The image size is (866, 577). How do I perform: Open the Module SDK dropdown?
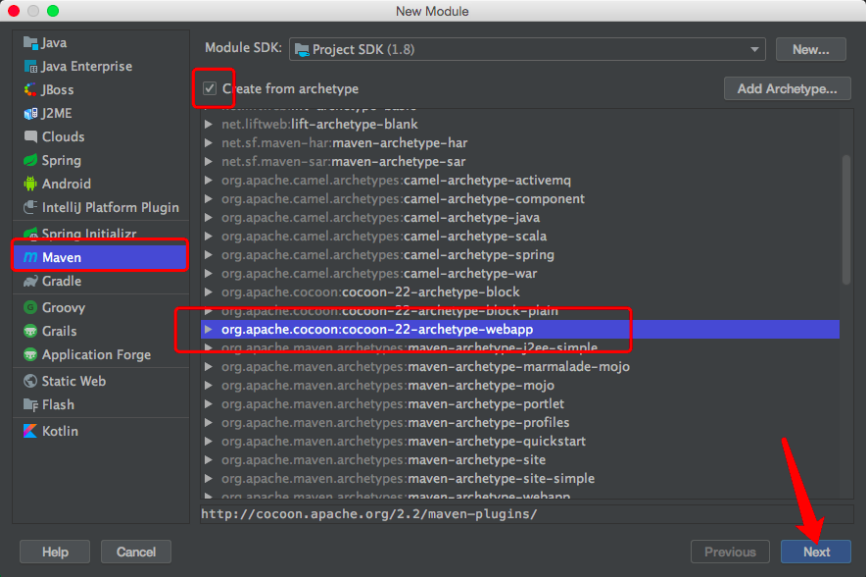[527, 50]
